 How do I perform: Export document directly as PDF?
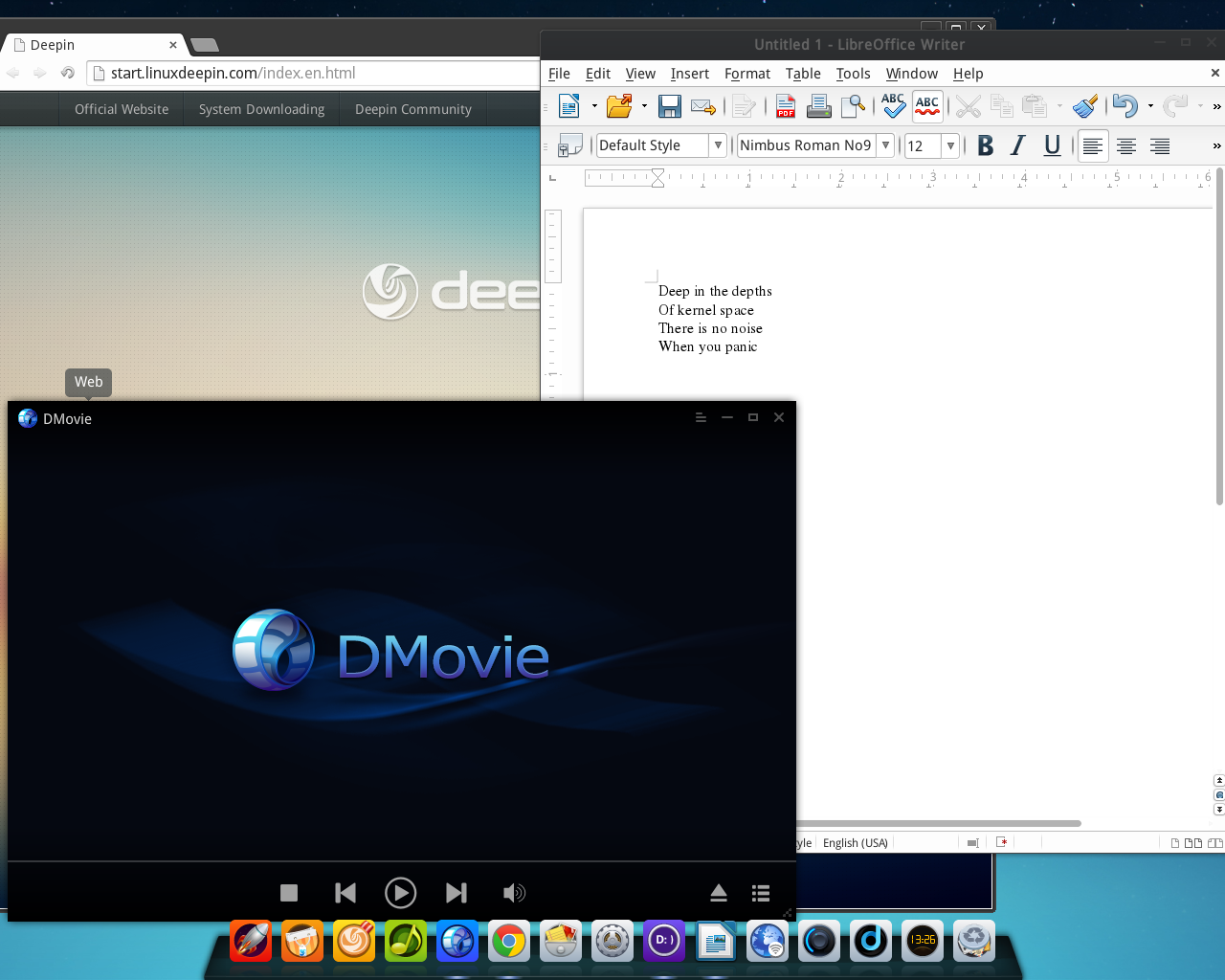pos(786,106)
